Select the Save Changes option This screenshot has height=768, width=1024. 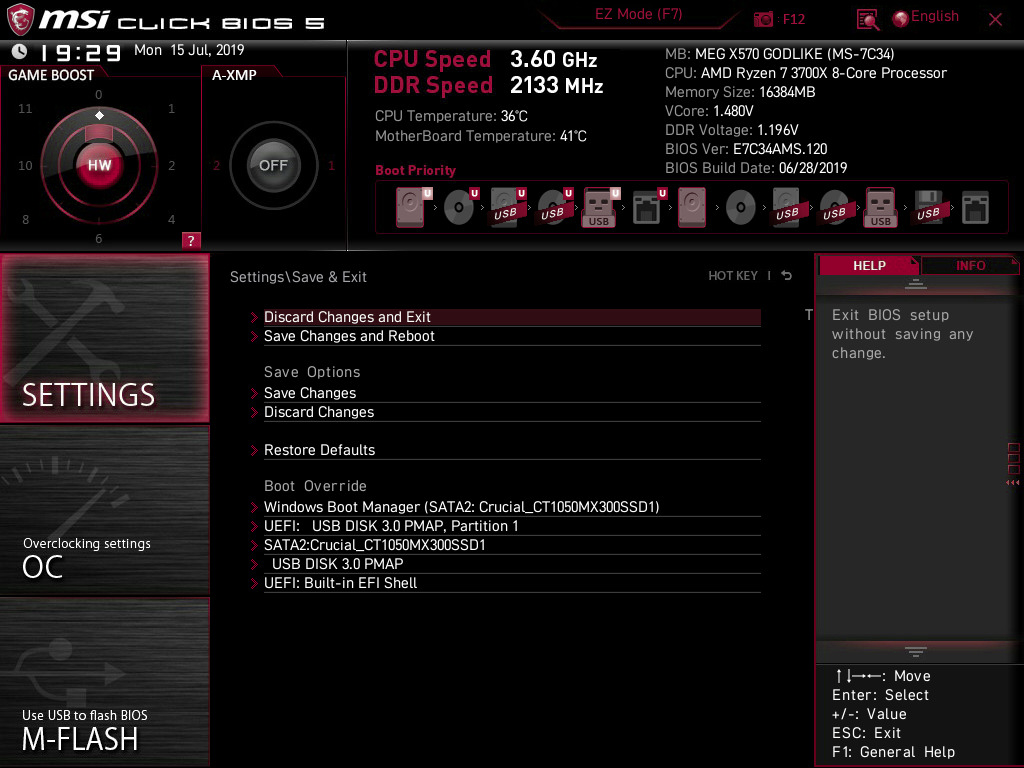click(512, 392)
